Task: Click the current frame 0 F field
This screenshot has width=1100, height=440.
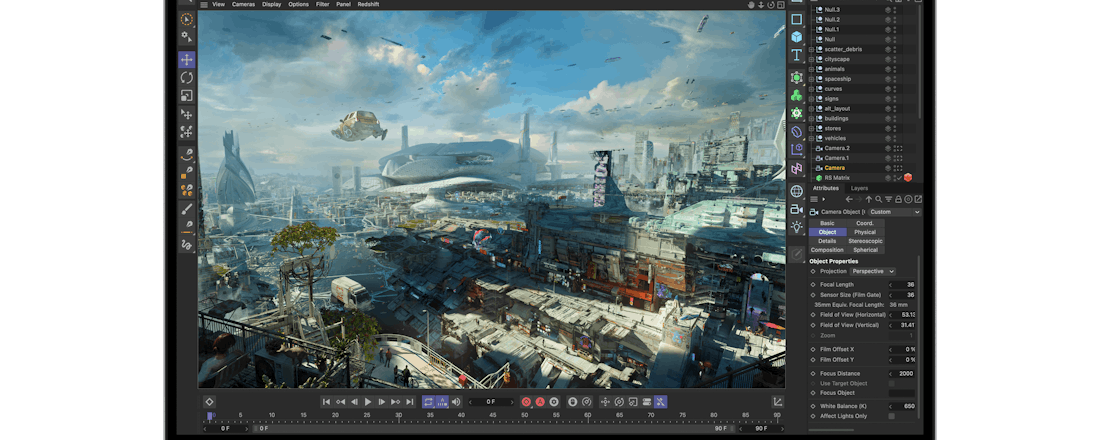Action: click(x=491, y=402)
